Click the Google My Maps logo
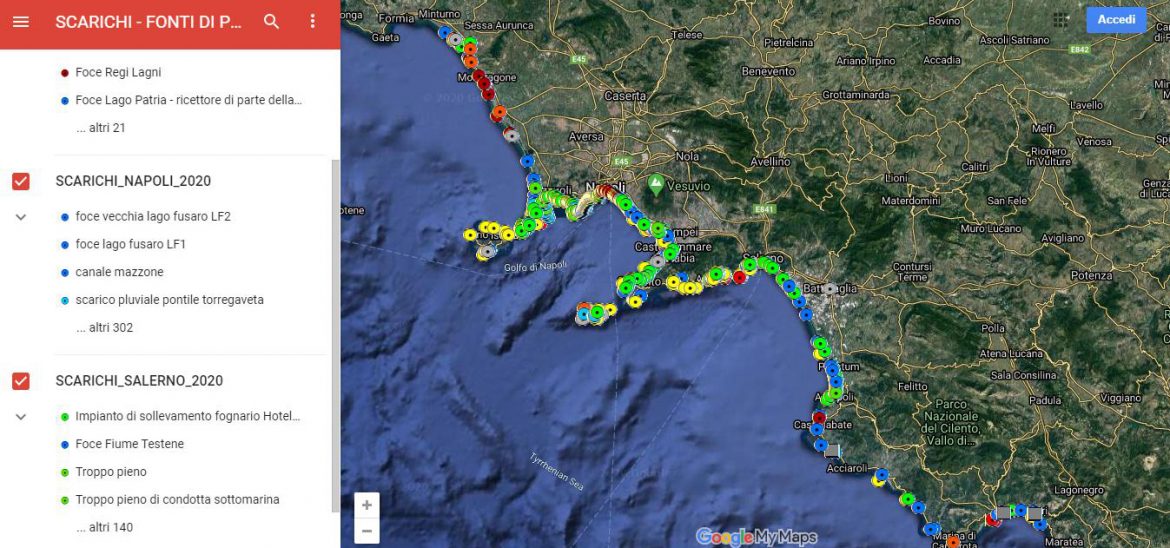Viewport: 1170px width, 548px height. point(756,537)
